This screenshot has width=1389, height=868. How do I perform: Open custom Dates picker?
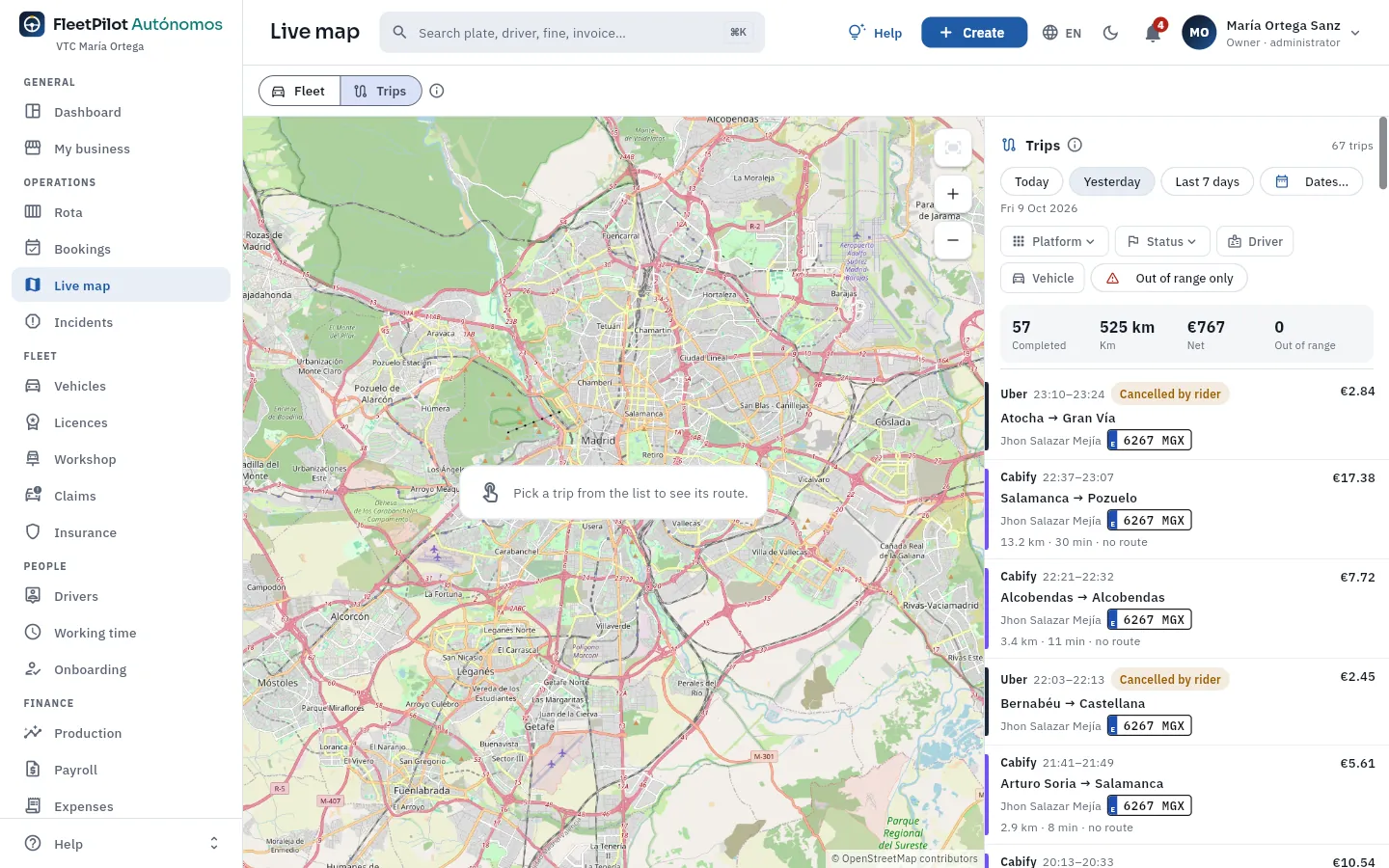pyautogui.click(x=1312, y=181)
